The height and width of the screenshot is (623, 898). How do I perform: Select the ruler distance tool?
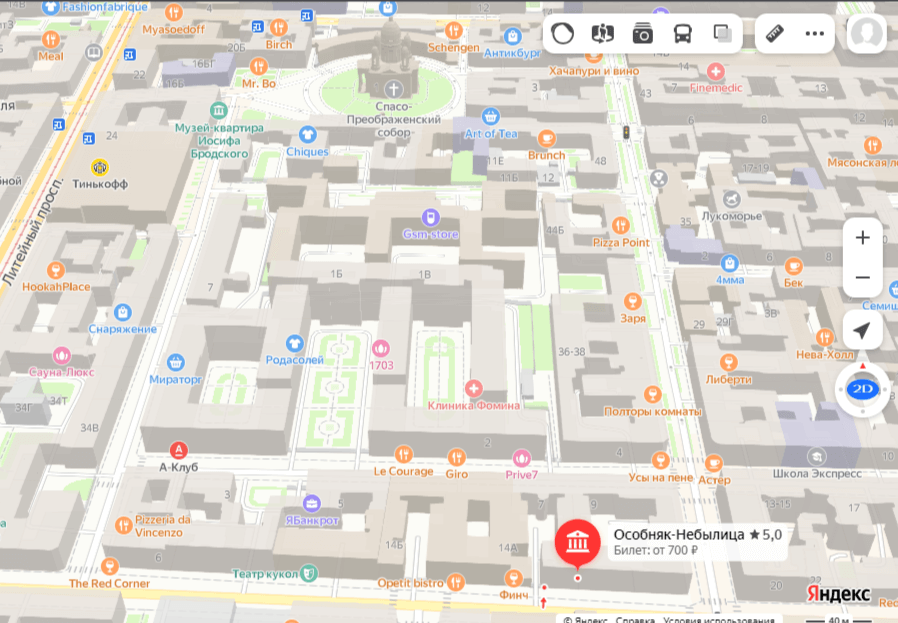click(775, 34)
